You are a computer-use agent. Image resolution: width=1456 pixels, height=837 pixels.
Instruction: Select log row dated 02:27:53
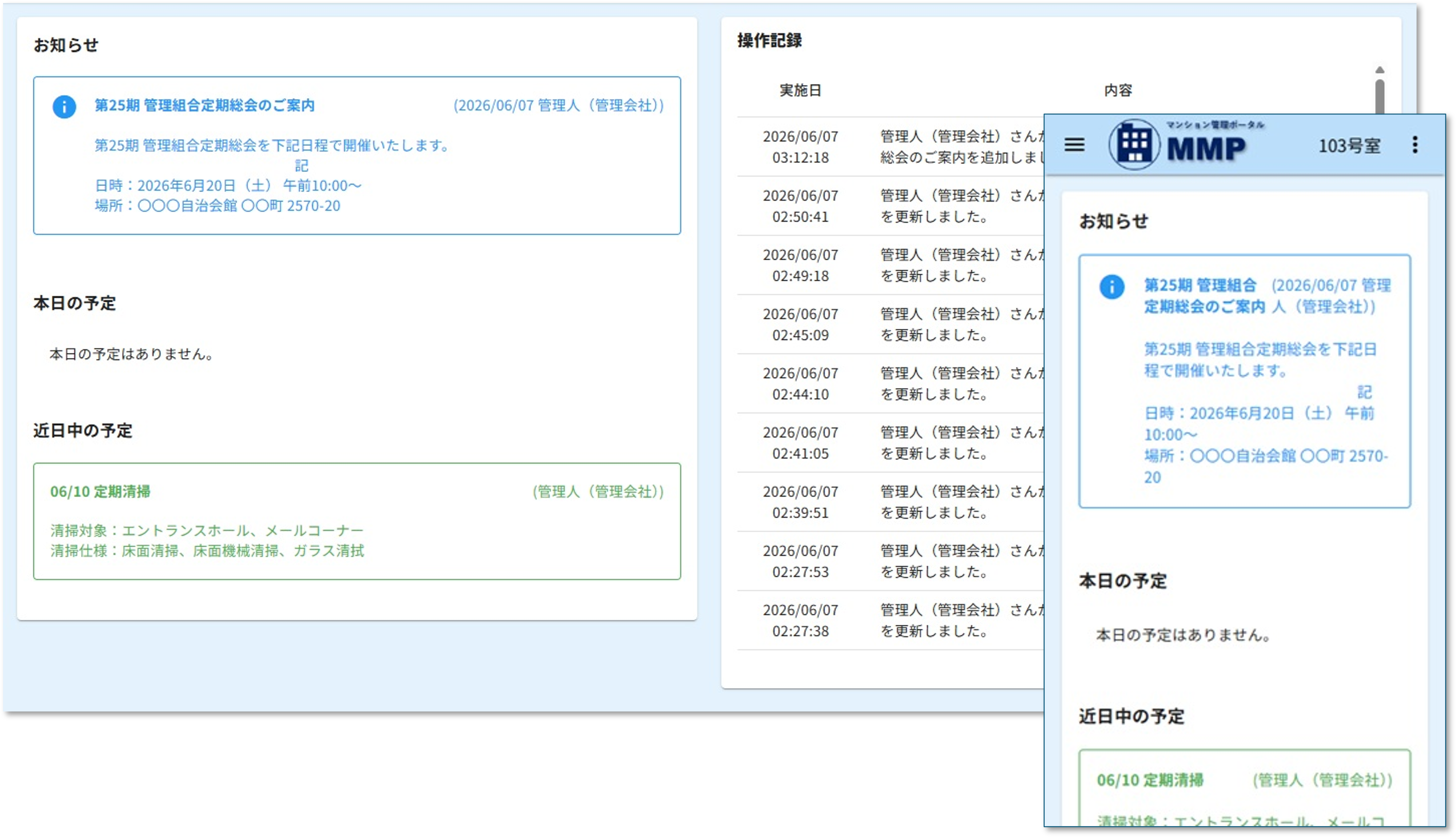click(x=891, y=561)
